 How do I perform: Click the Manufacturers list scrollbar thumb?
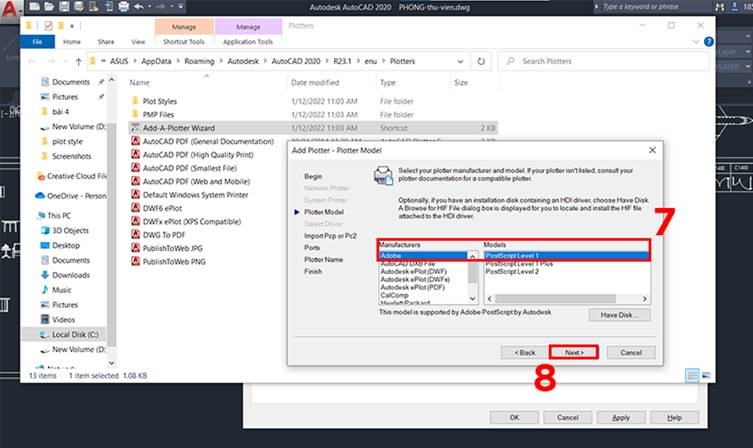coord(473,272)
